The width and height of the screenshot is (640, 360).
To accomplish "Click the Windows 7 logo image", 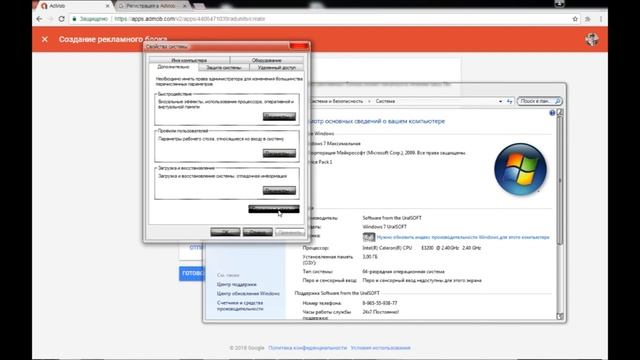I will click(520, 169).
